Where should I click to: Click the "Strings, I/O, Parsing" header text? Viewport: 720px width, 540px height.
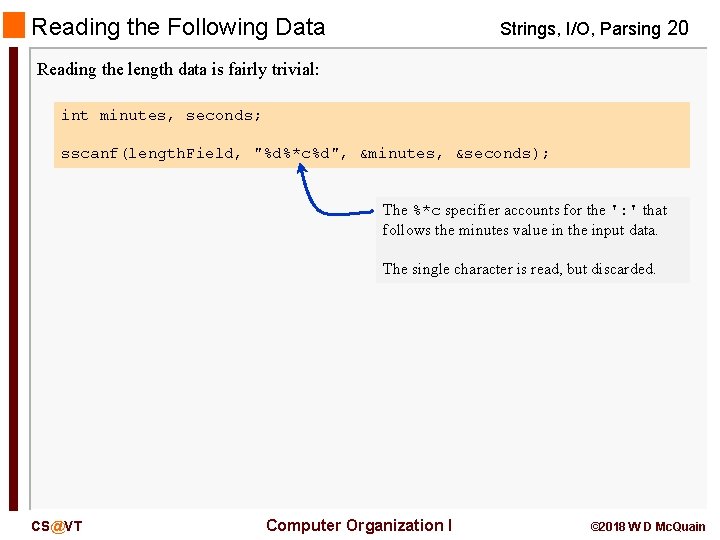pos(580,29)
